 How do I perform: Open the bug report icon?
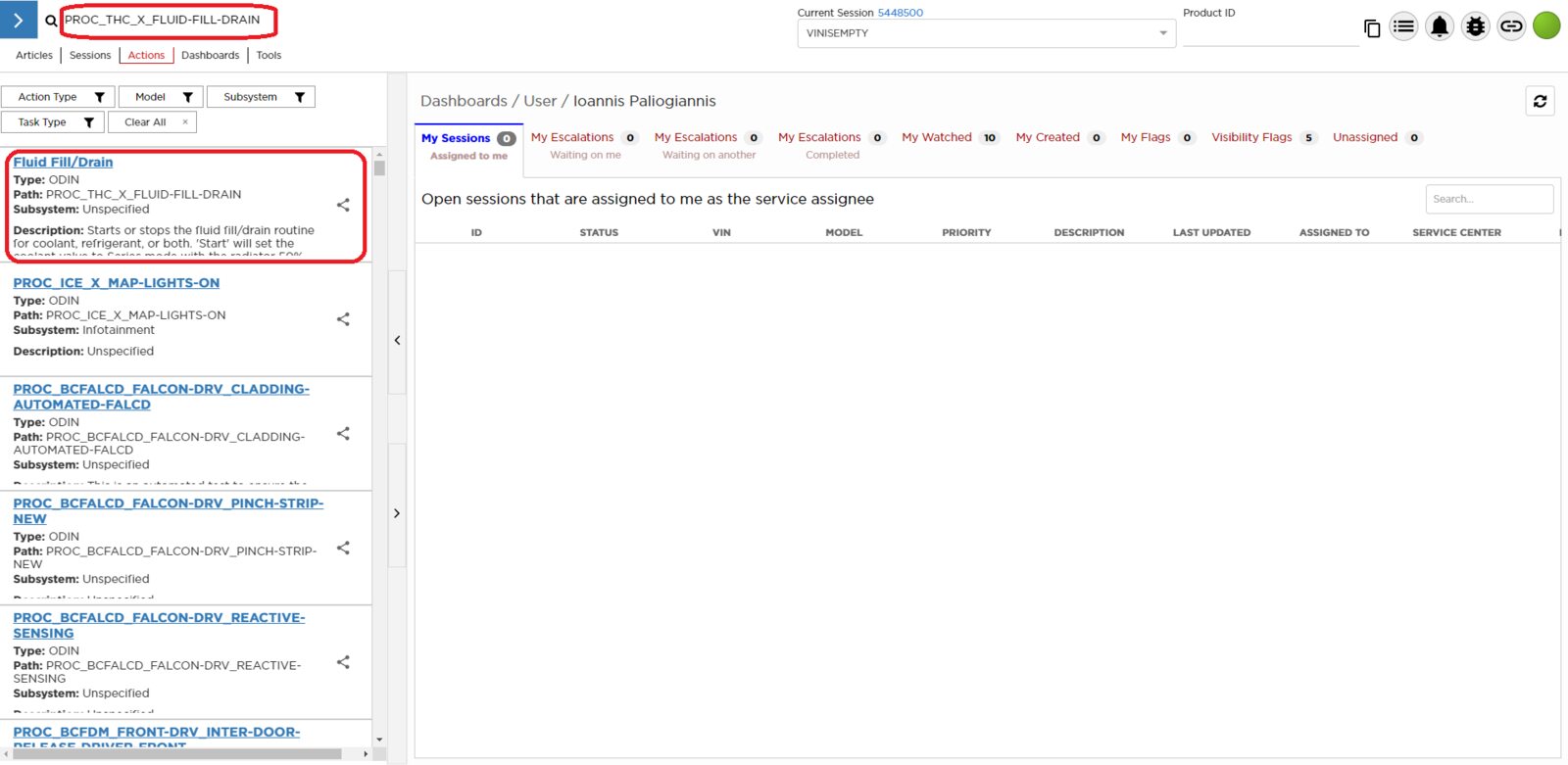1475,26
